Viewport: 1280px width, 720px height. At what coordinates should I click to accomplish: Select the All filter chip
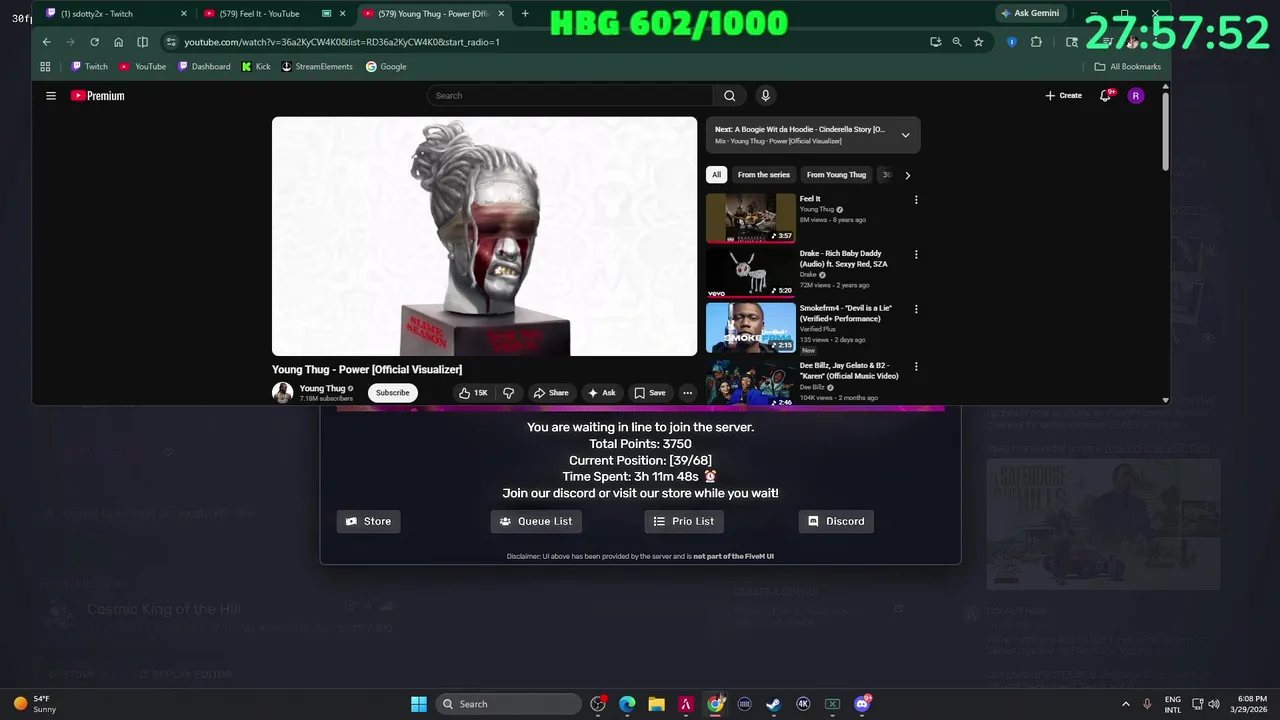(x=716, y=175)
